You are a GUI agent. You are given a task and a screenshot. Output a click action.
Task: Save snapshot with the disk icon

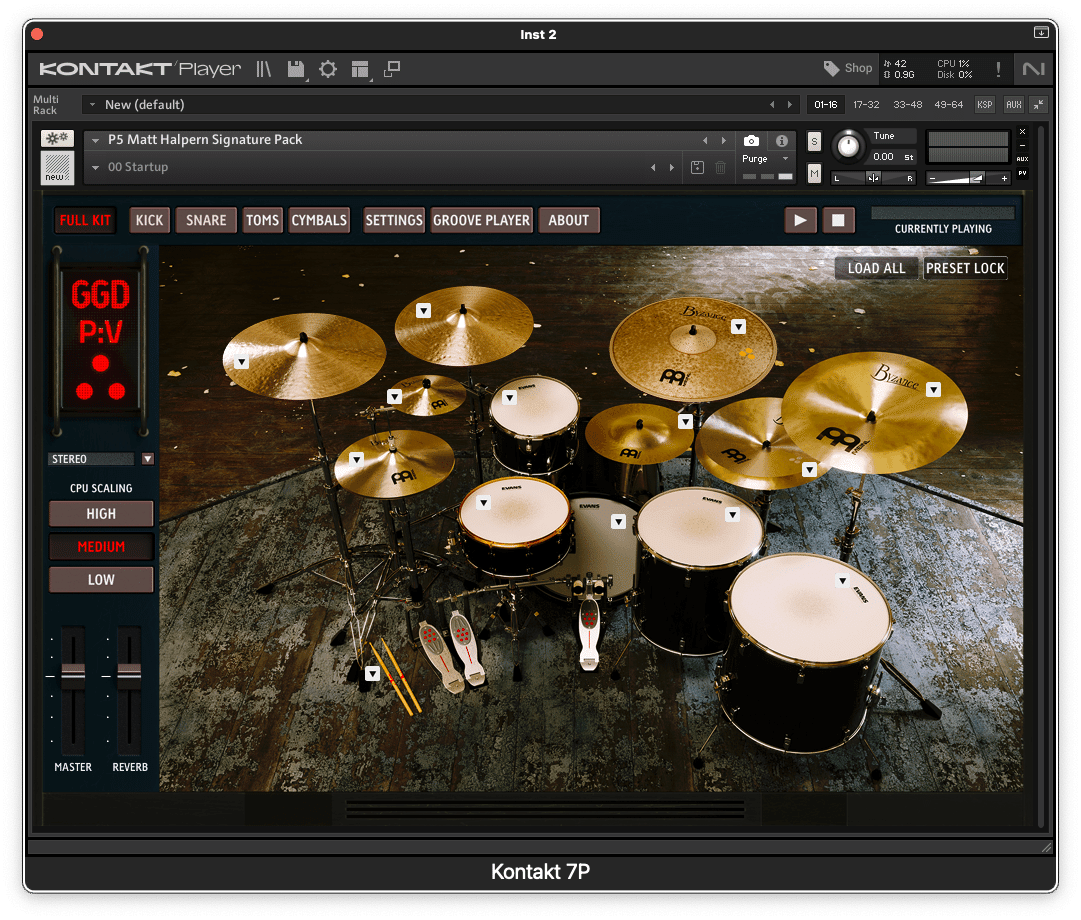[698, 168]
